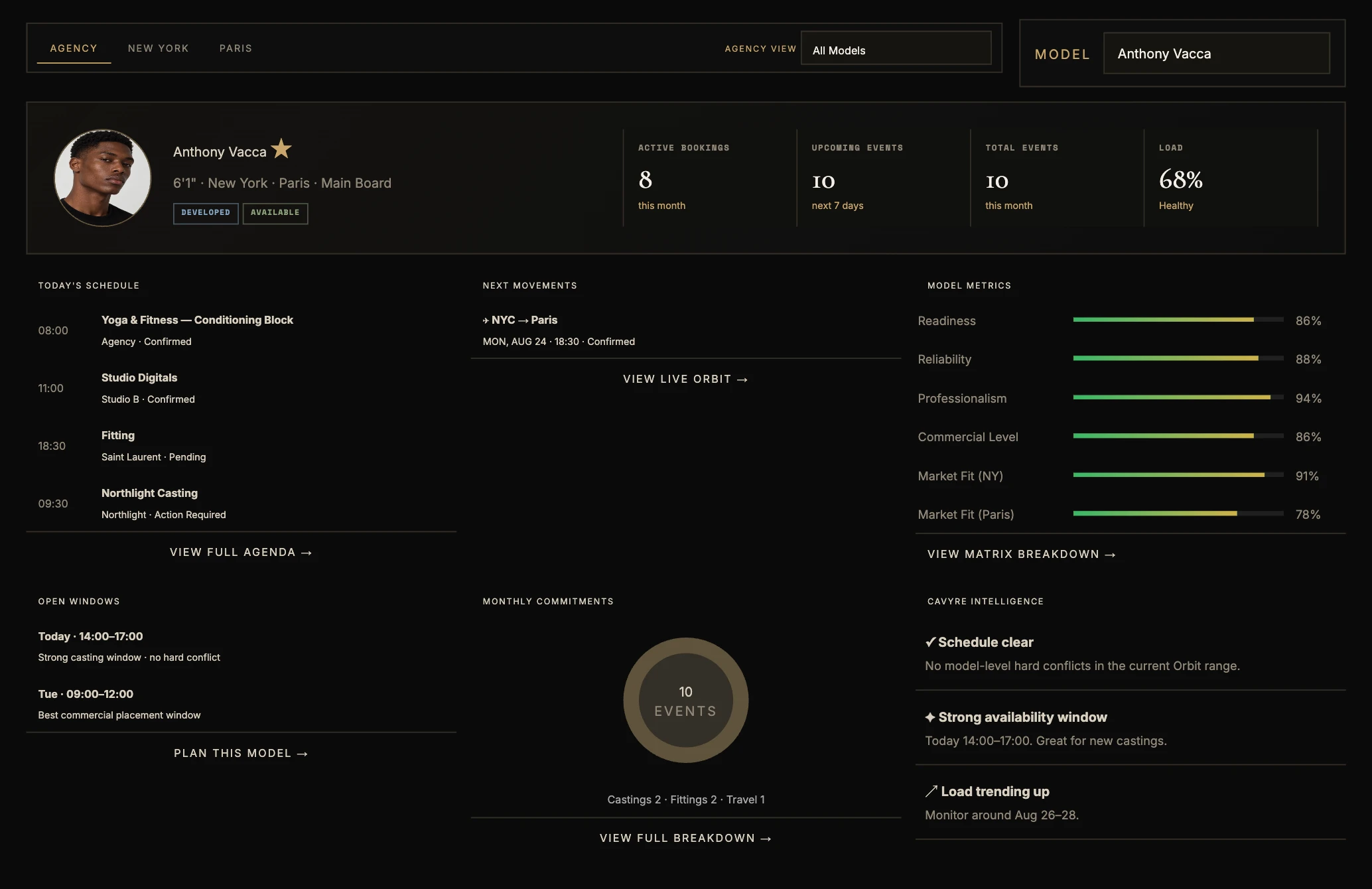Open View Full Agenda link
Viewport: 1372px width, 889px height.
[241, 552]
